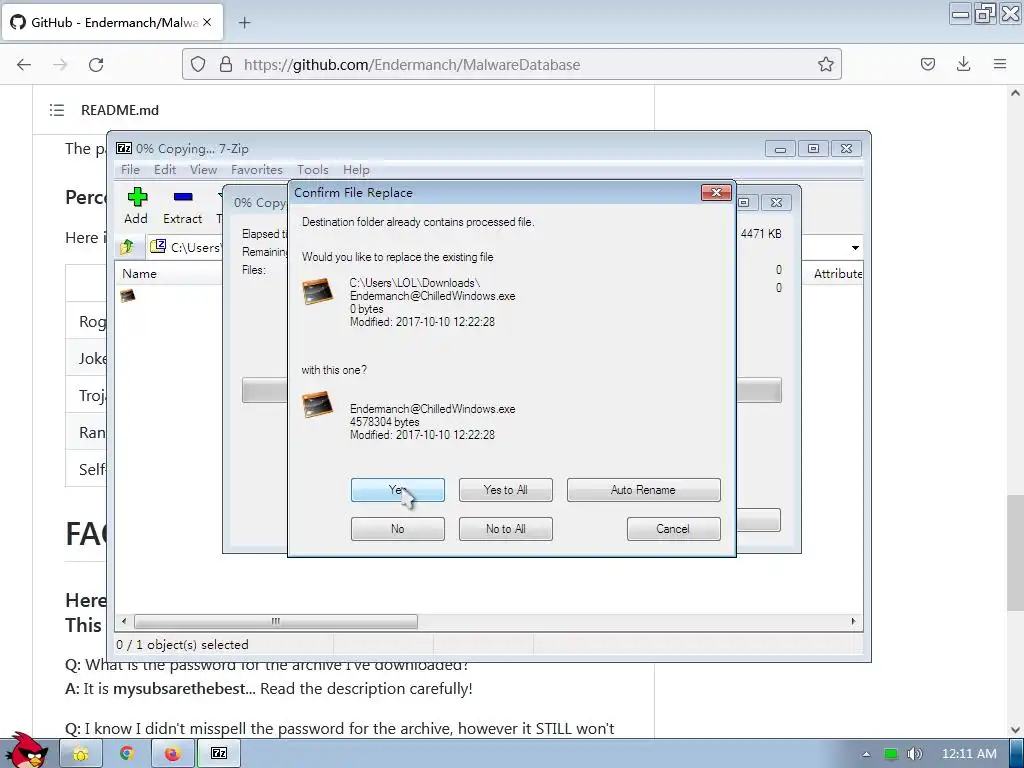This screenshot has height=768, width=1024.
Task: Click the Yes to All button
Action: coord(505,490)
